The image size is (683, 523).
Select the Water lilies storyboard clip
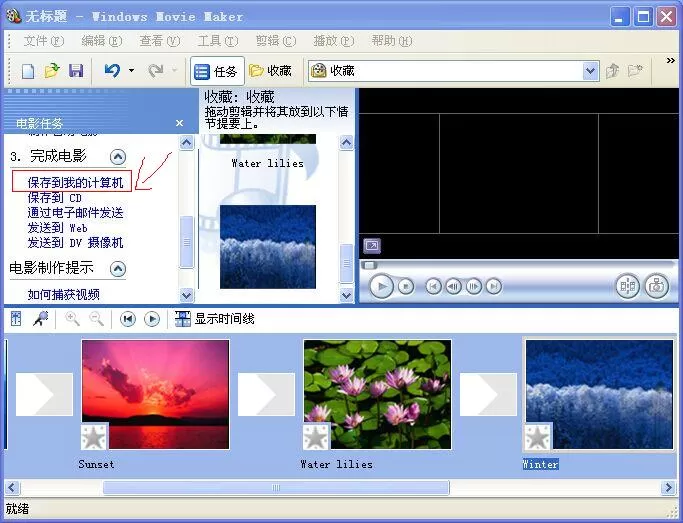(378, 394)
